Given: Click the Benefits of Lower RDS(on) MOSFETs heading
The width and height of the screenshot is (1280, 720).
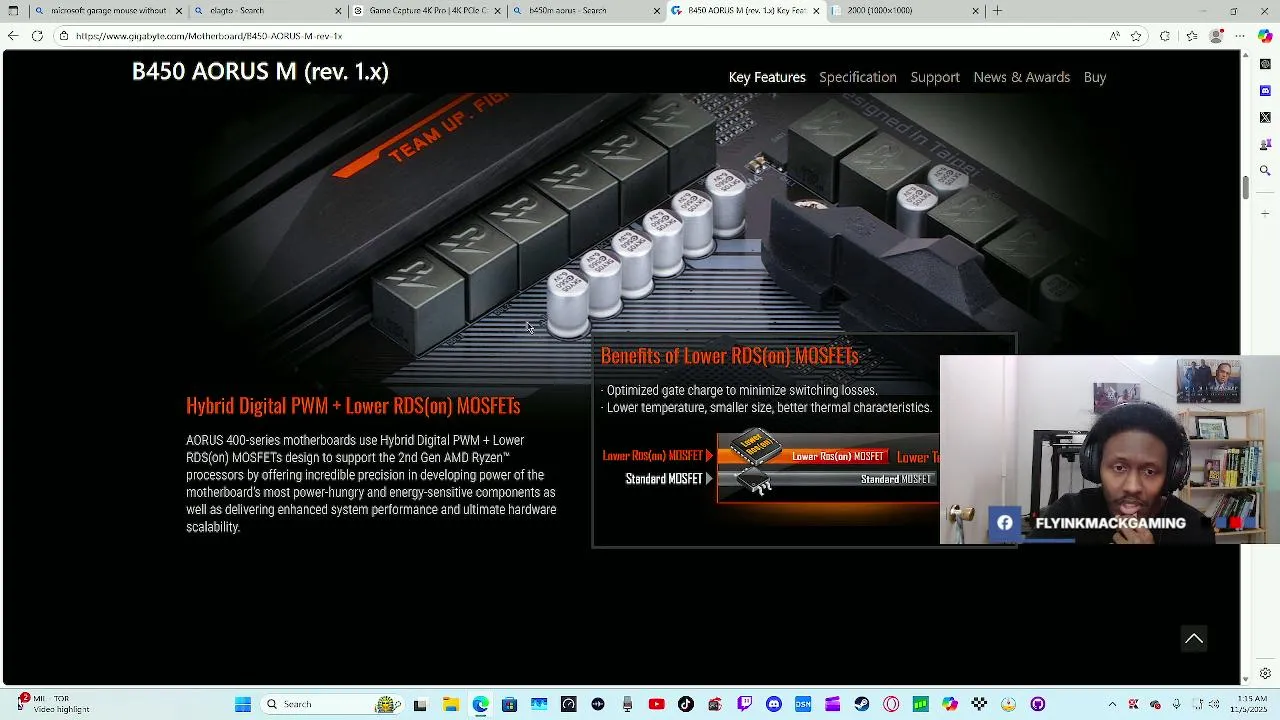Looking at the screenshot, I should (729, 355).
